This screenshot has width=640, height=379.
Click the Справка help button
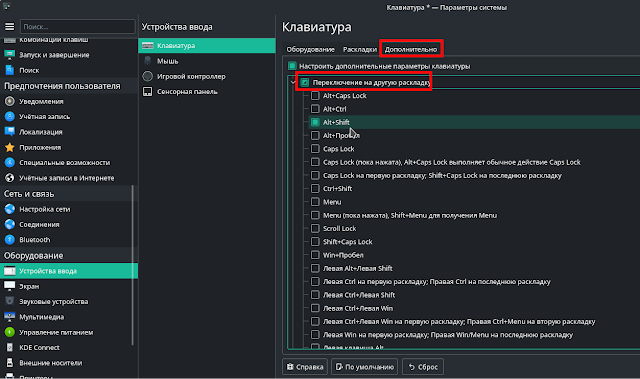click(305, 367)
